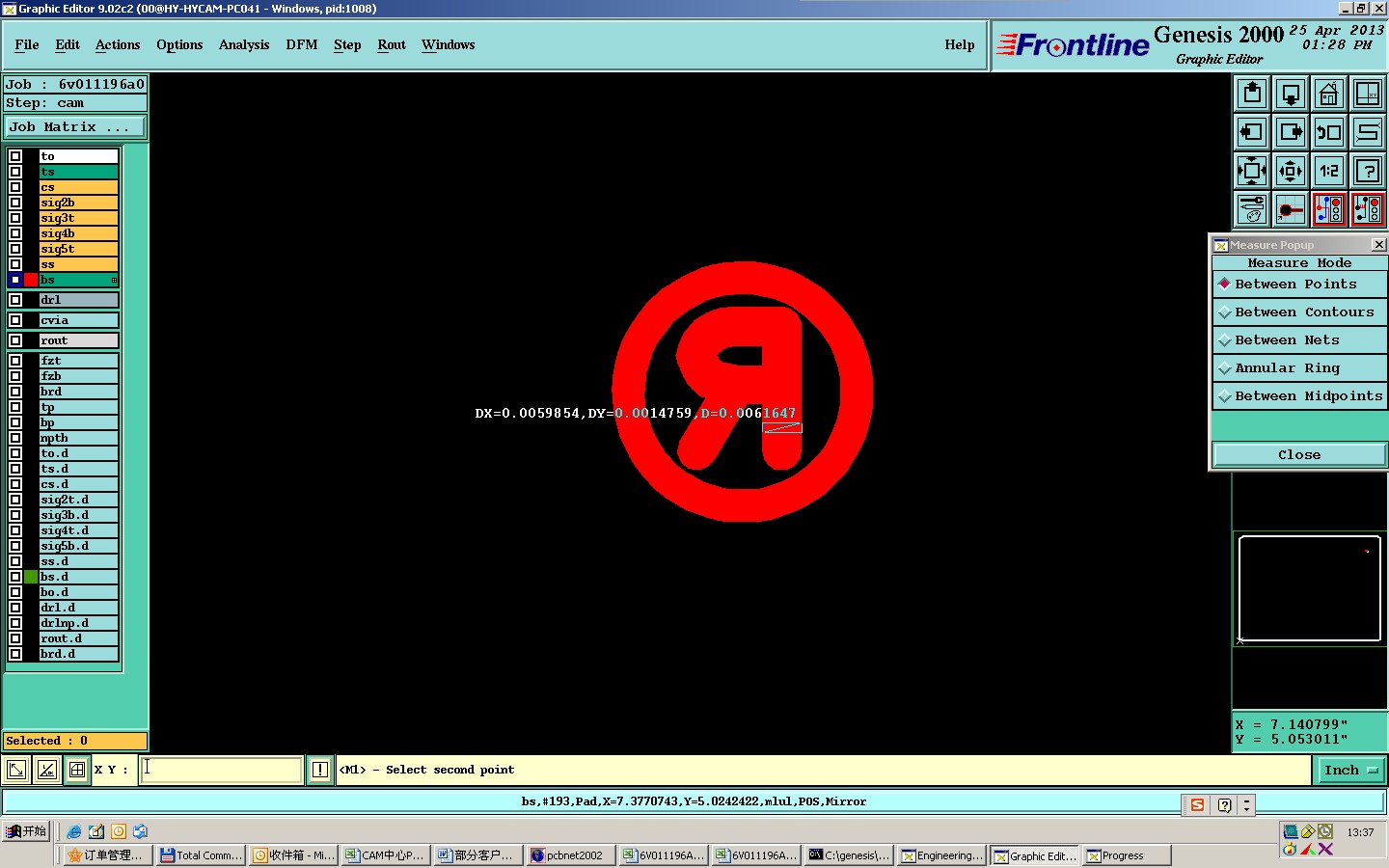Open the Windows menu
The height and width of the screenshot is (868, 1389).
point(449,45)
